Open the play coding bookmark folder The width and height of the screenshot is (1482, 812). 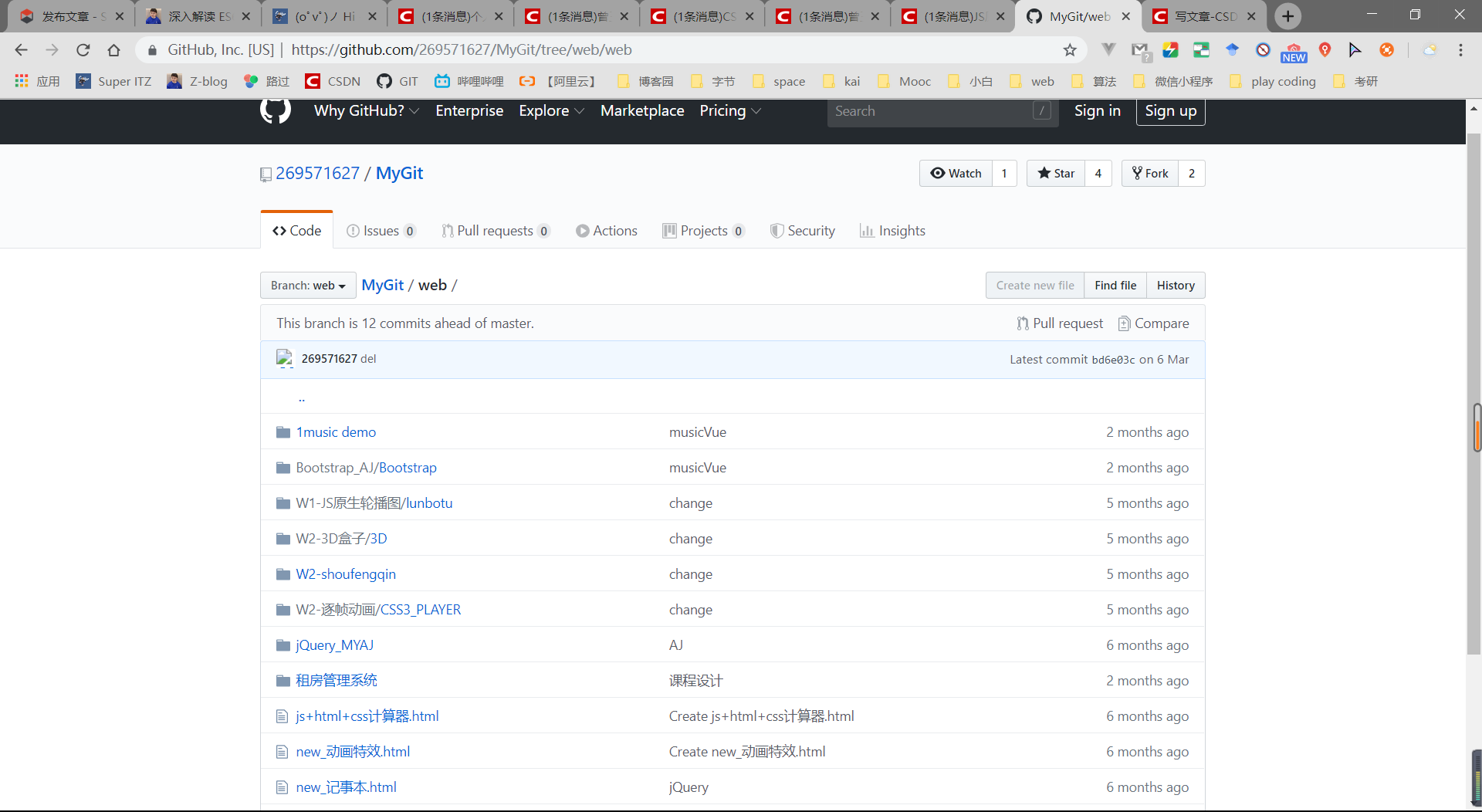[x=1273, y=81]
